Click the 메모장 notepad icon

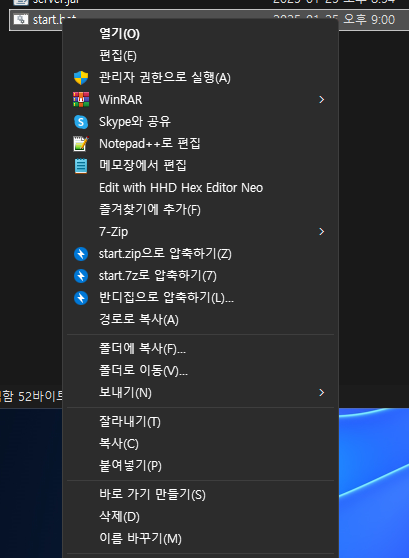coord(81,166)
